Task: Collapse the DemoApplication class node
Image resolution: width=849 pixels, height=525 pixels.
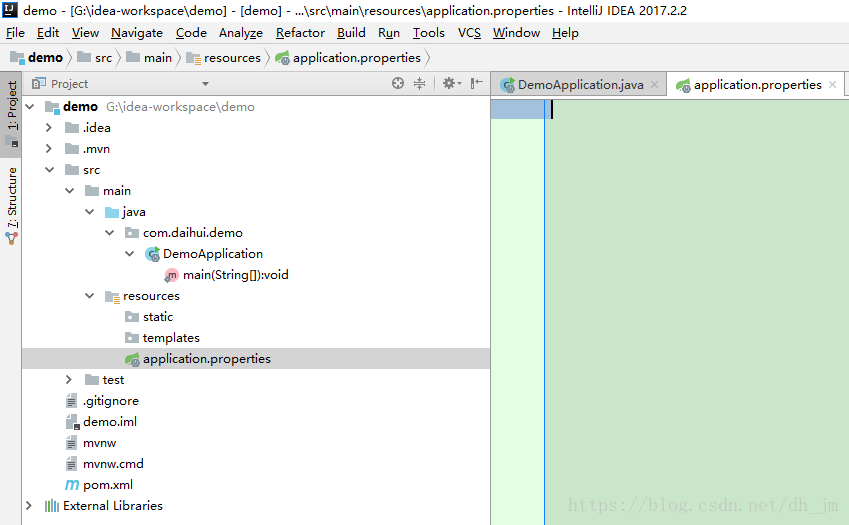Action: pyautogui.click(x=130, y=254)
